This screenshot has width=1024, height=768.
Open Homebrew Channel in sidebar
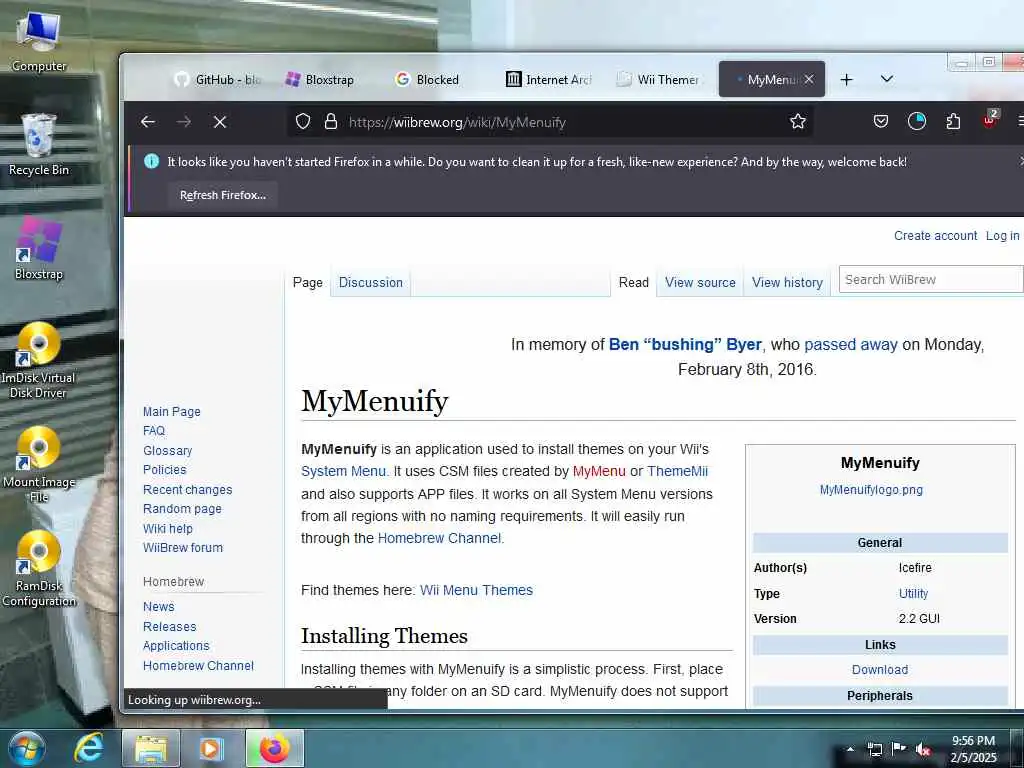pos(199,665)
